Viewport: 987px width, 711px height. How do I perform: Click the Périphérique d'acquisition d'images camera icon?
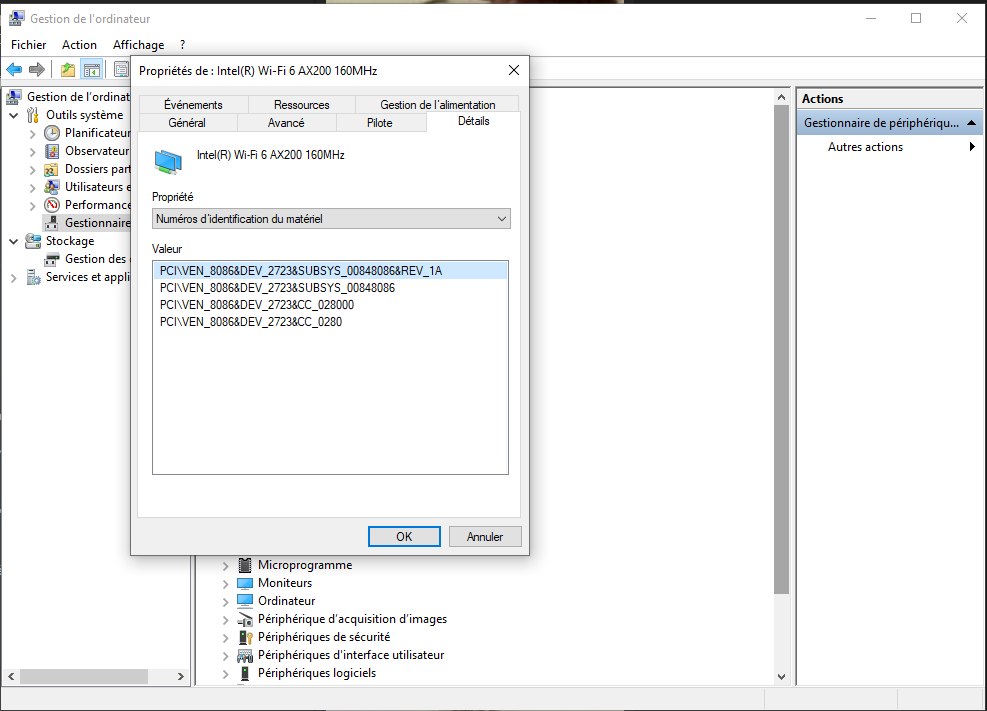[x=245, y=619]
